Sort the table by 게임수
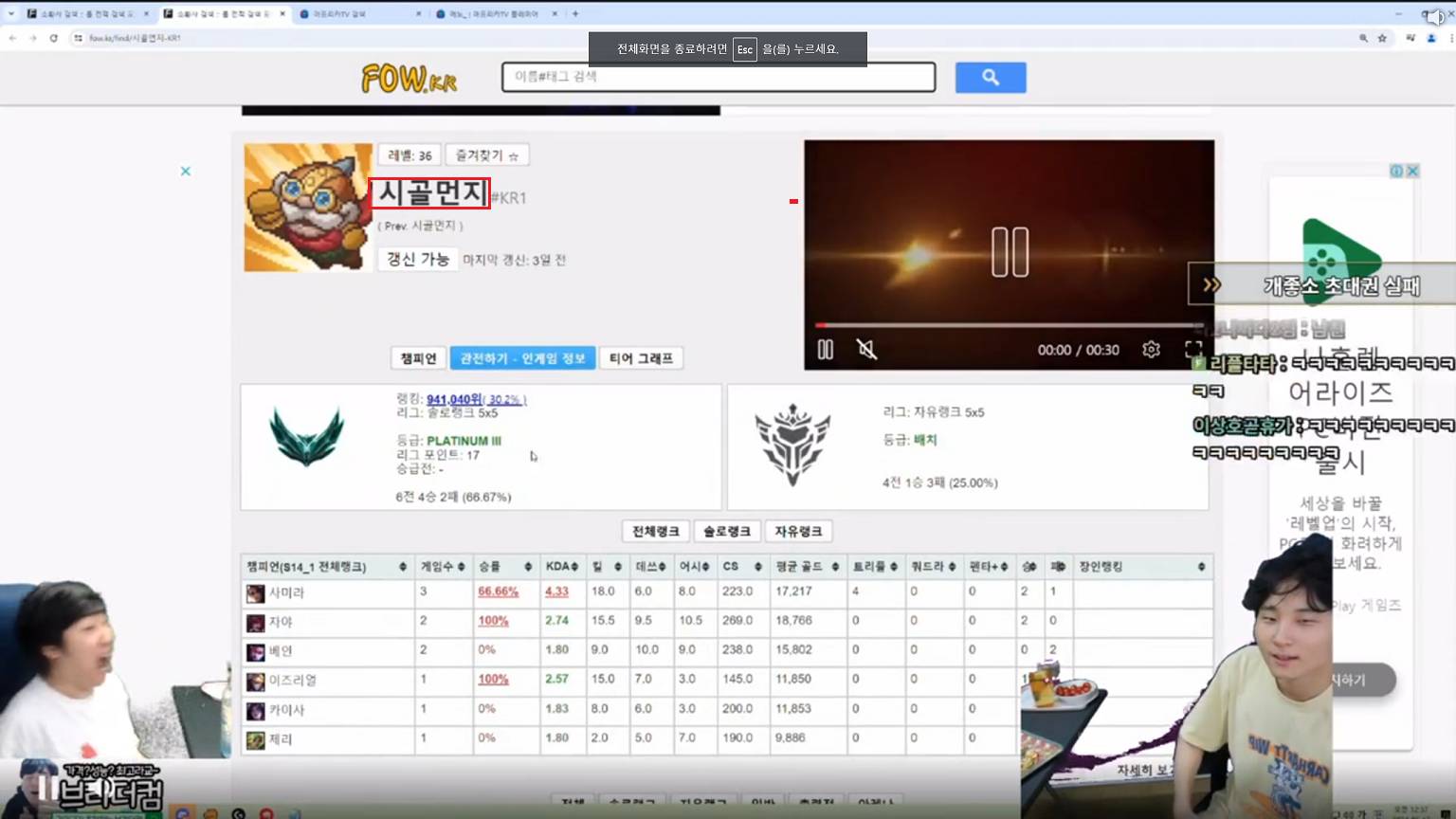Viewport: 1456px width, 819px height. click(x=443, y=567)
